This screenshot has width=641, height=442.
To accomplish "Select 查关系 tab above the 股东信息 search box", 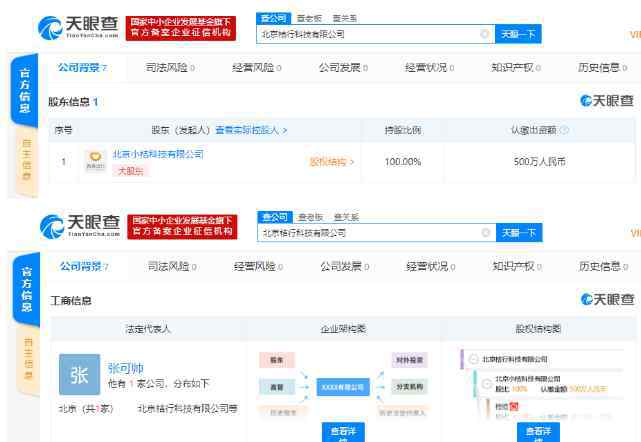I will pos(345,18).
